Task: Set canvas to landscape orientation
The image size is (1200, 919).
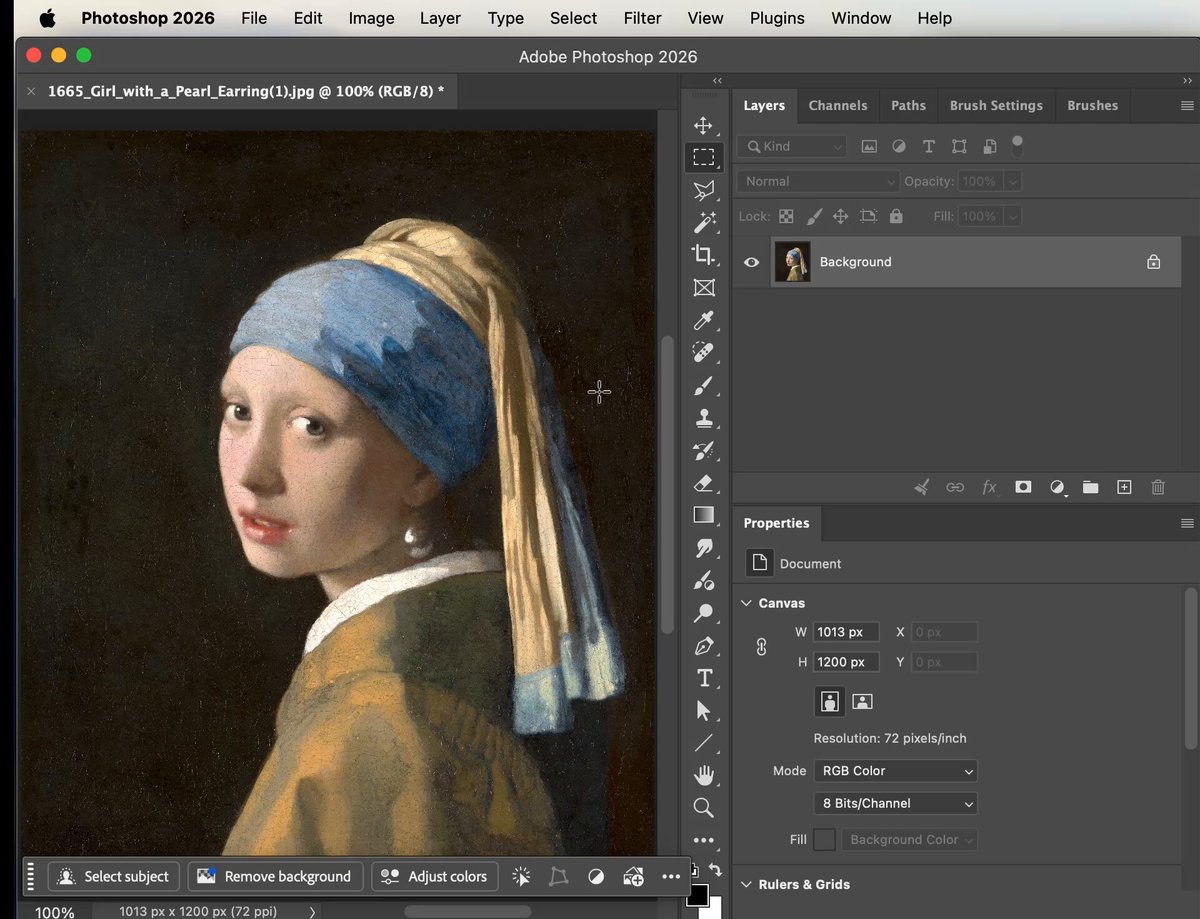Action: point(862,701)
